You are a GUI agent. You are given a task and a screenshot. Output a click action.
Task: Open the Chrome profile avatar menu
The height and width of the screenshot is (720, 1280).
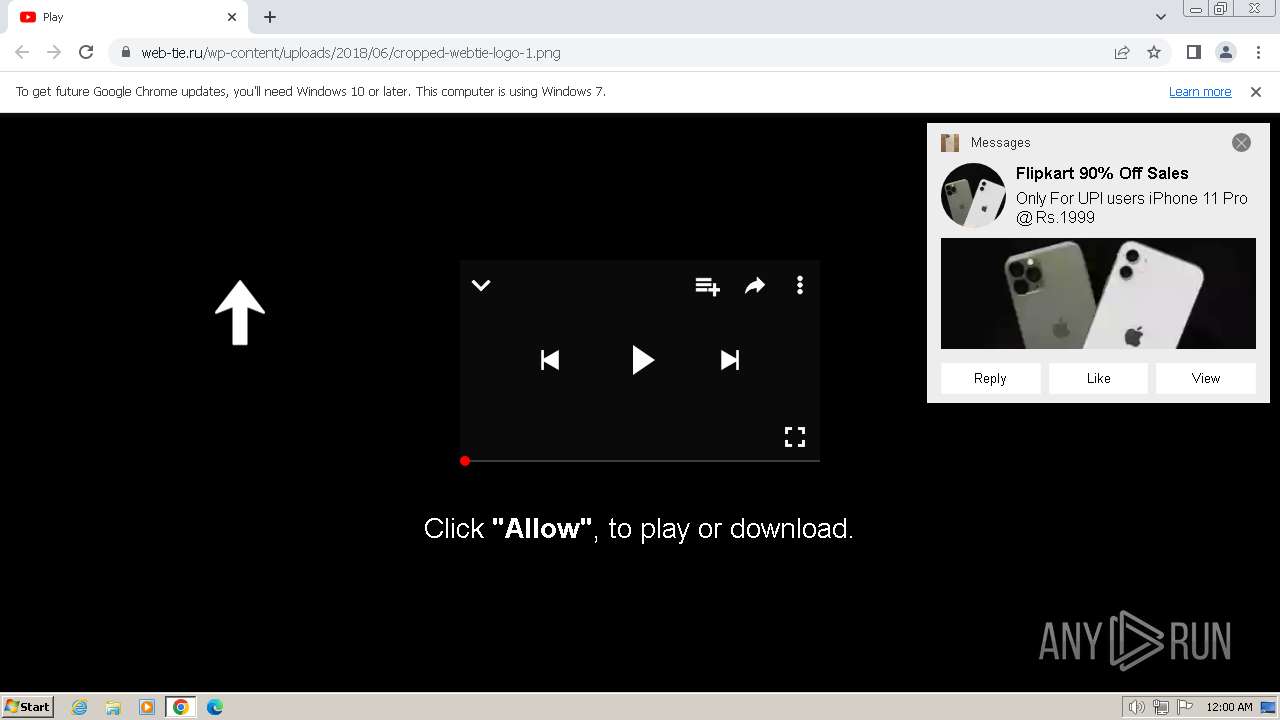click(x=1225, y=52)
